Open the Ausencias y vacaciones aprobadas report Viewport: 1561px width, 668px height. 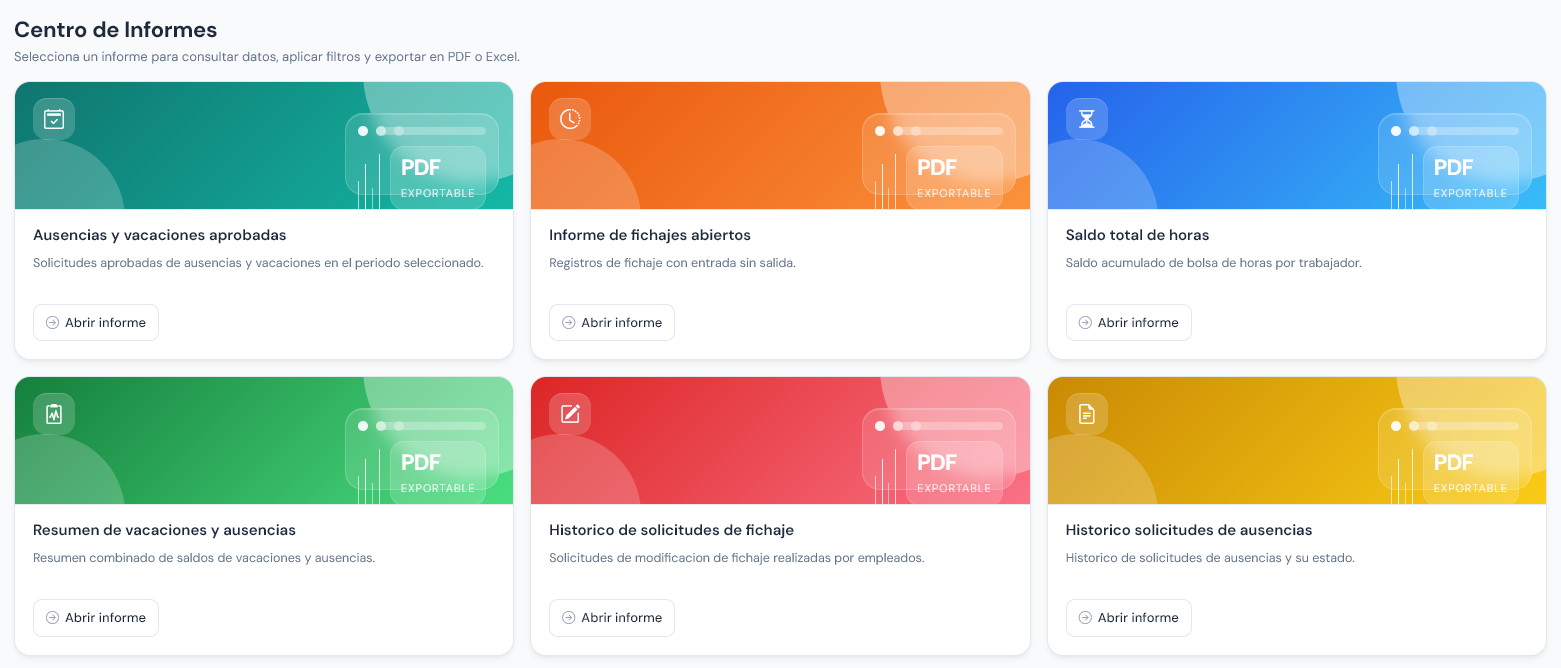coord(96,323)
